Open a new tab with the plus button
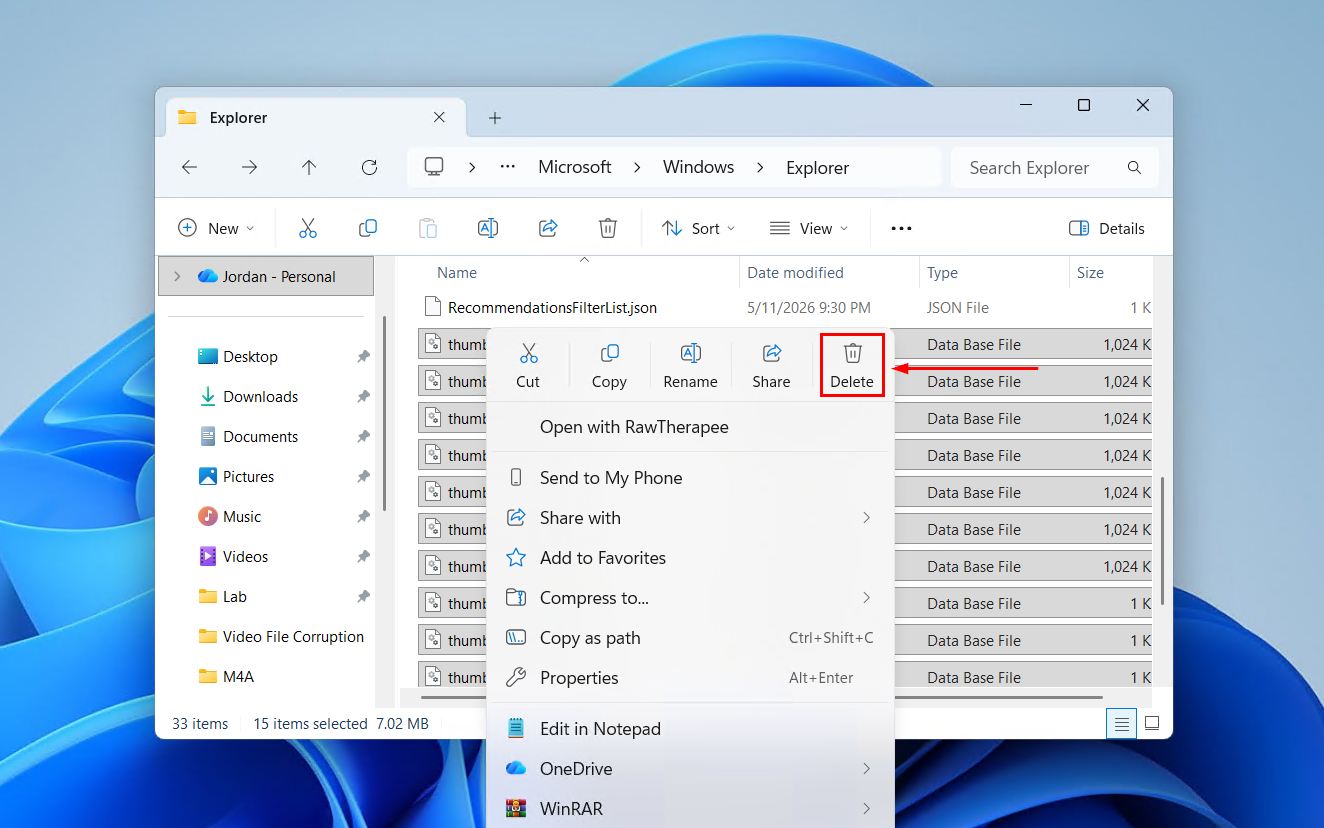The image size is (1324, 828). (494, 118)
